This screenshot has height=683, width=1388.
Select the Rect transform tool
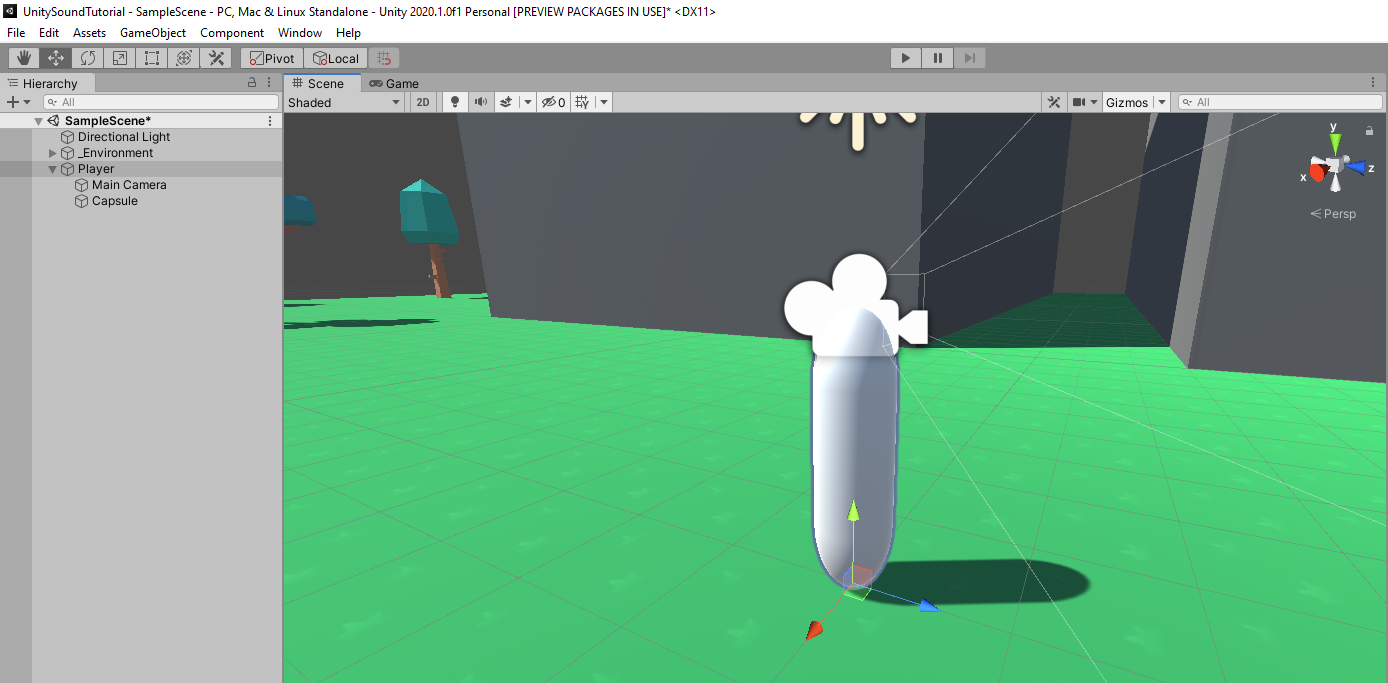[x=152, y=58]
